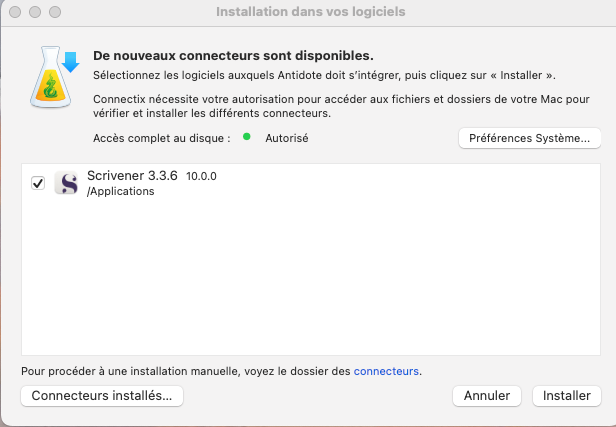Screen dimensions: 616x427
Task: Click the Scrivener app icon
Action: [66, 183]
